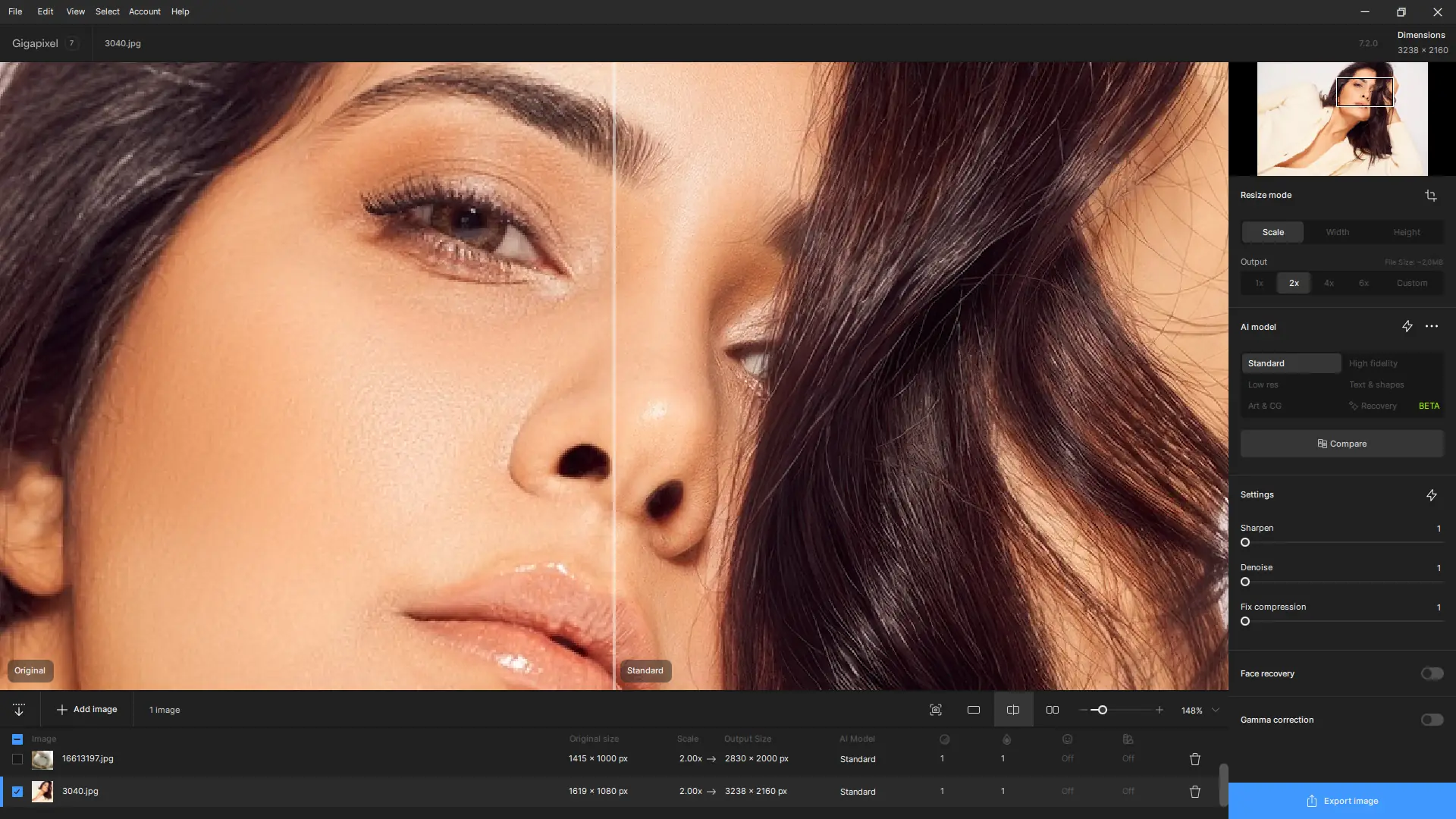
Task: Delete 16613197.jpg with its trash icon
Action: (1195, 759)
